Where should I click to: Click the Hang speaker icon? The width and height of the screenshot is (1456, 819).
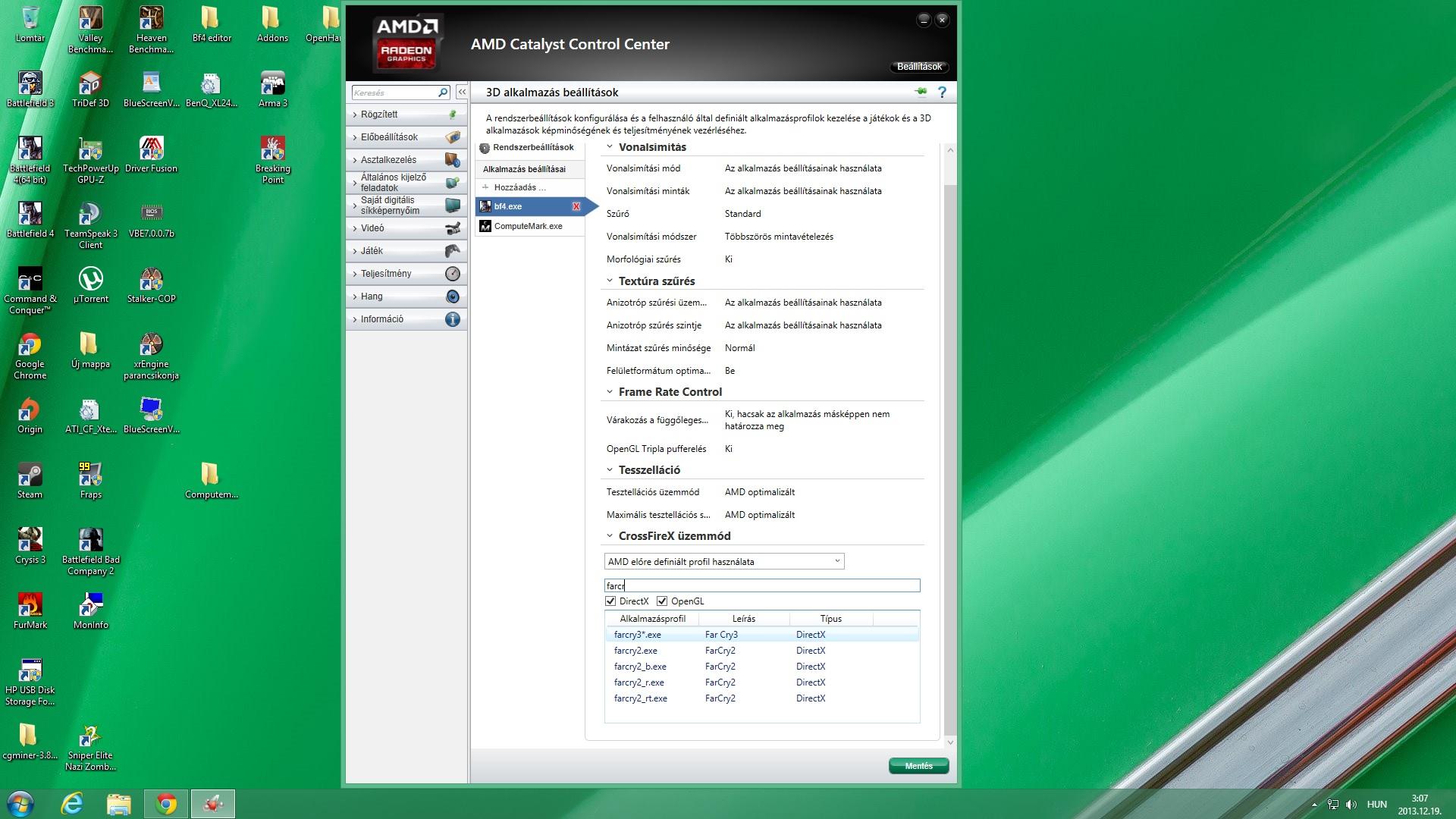click(x=453, y=297)
